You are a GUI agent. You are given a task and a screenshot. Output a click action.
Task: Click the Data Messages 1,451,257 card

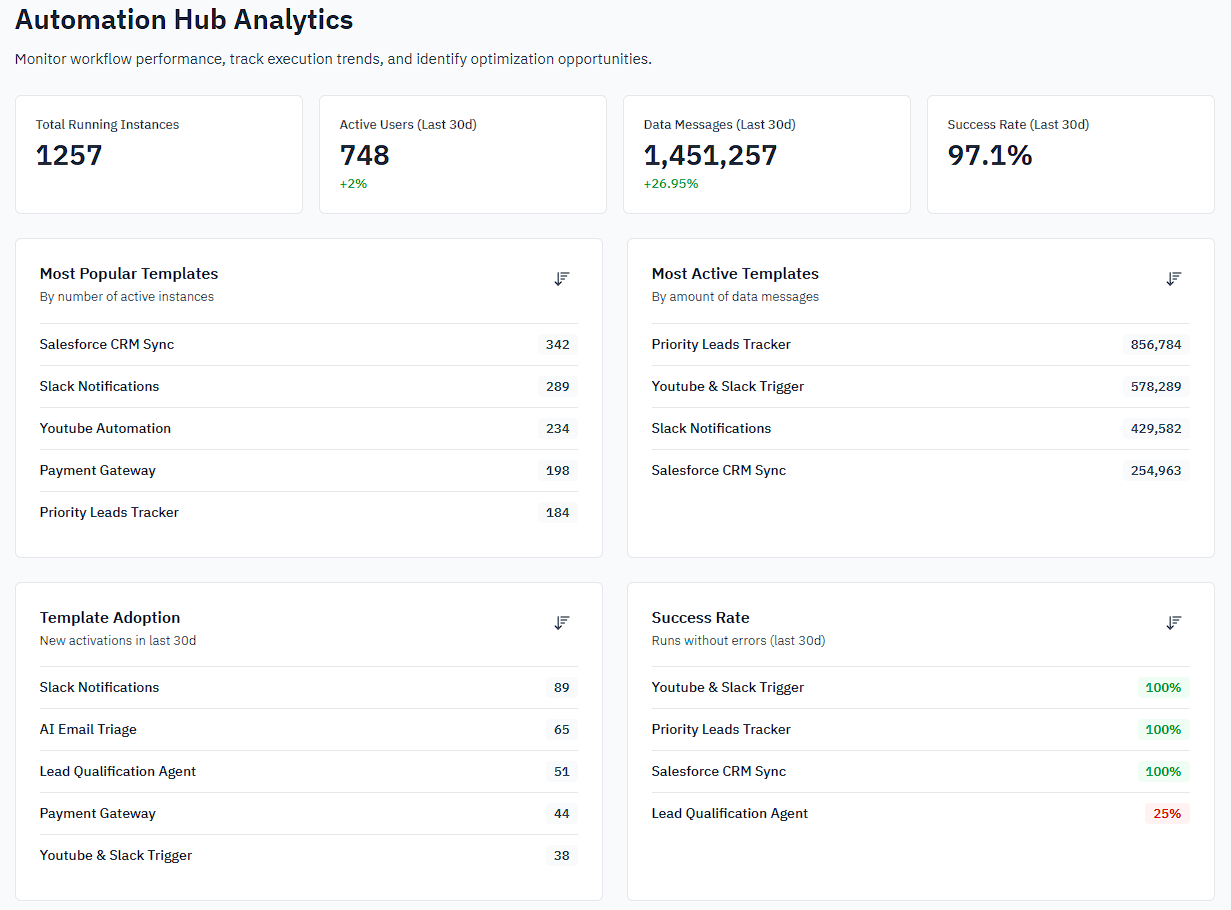[x=767, y=154]
